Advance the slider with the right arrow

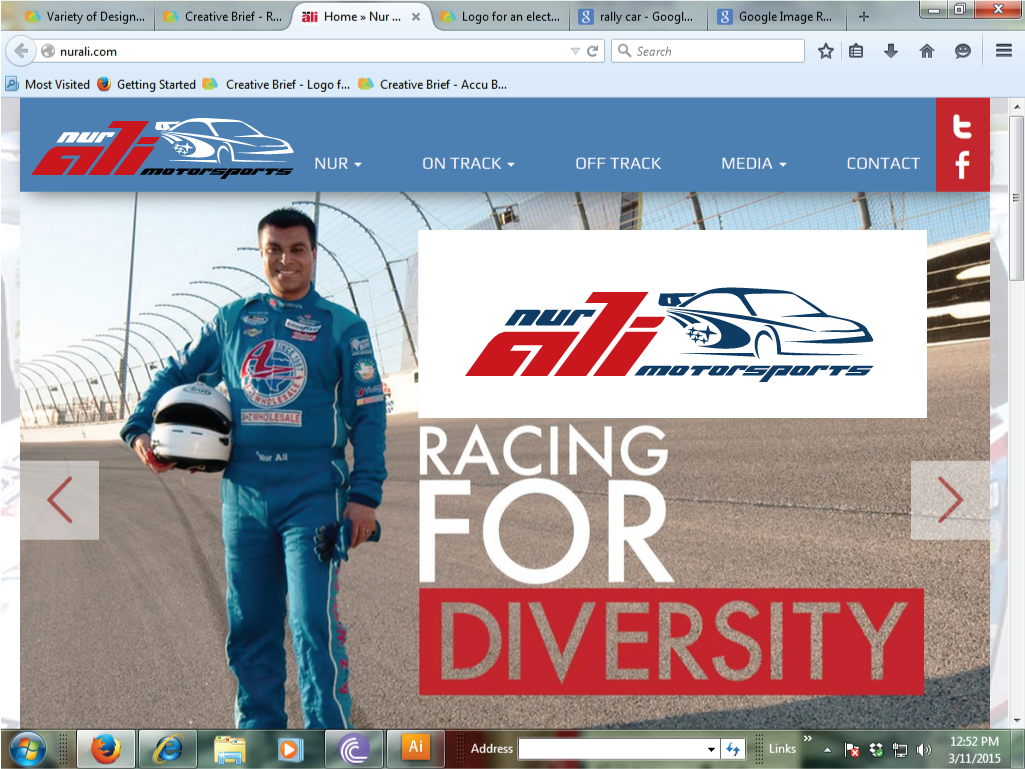point(948,500)
